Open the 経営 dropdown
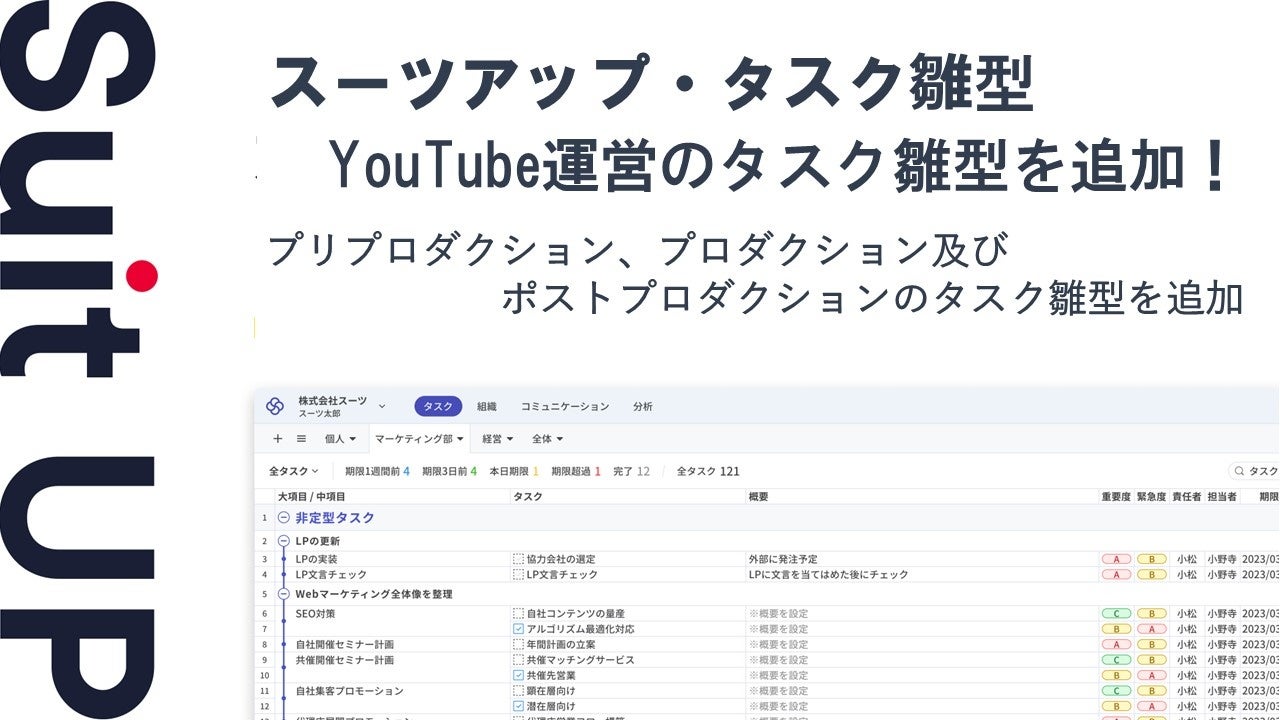The width and height of the screenshot is (1280, 720). (498, 438)
